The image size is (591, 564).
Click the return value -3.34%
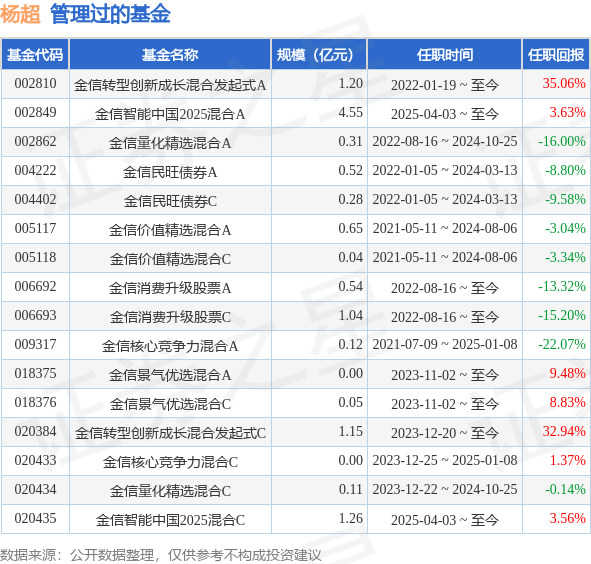point(565,257)
